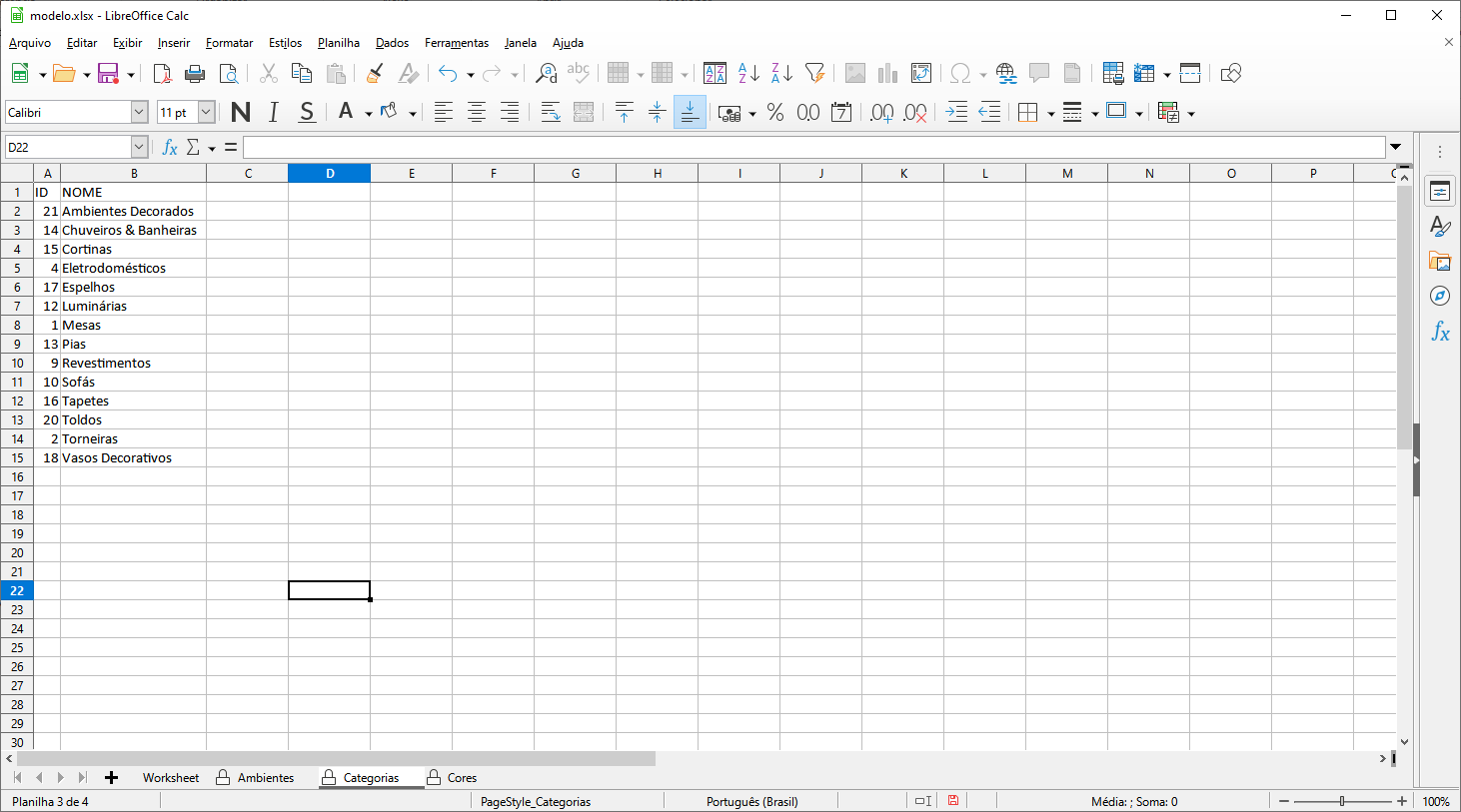Expand the formula bar
The height and width of the screenshot is (812, 1461).
pos(1396,147)
